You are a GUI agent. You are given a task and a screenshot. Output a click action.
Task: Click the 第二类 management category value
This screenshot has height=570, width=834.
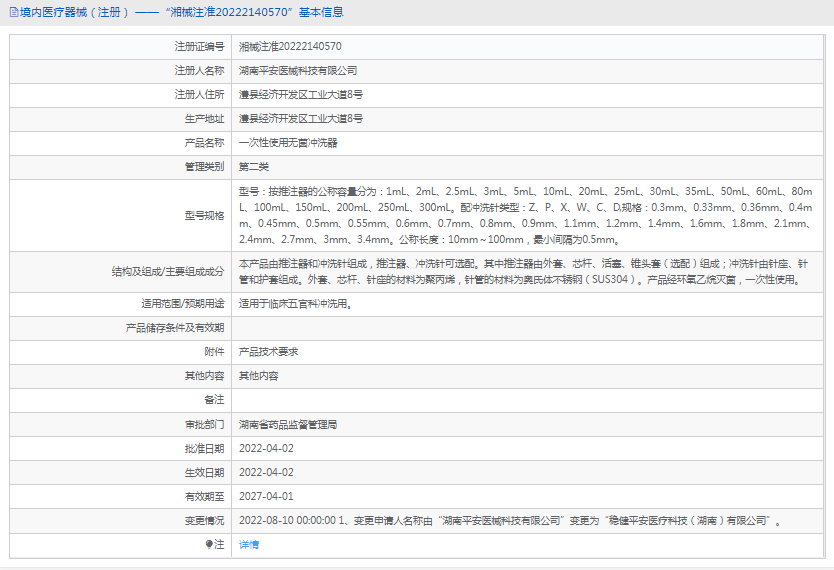pos(254,167)
